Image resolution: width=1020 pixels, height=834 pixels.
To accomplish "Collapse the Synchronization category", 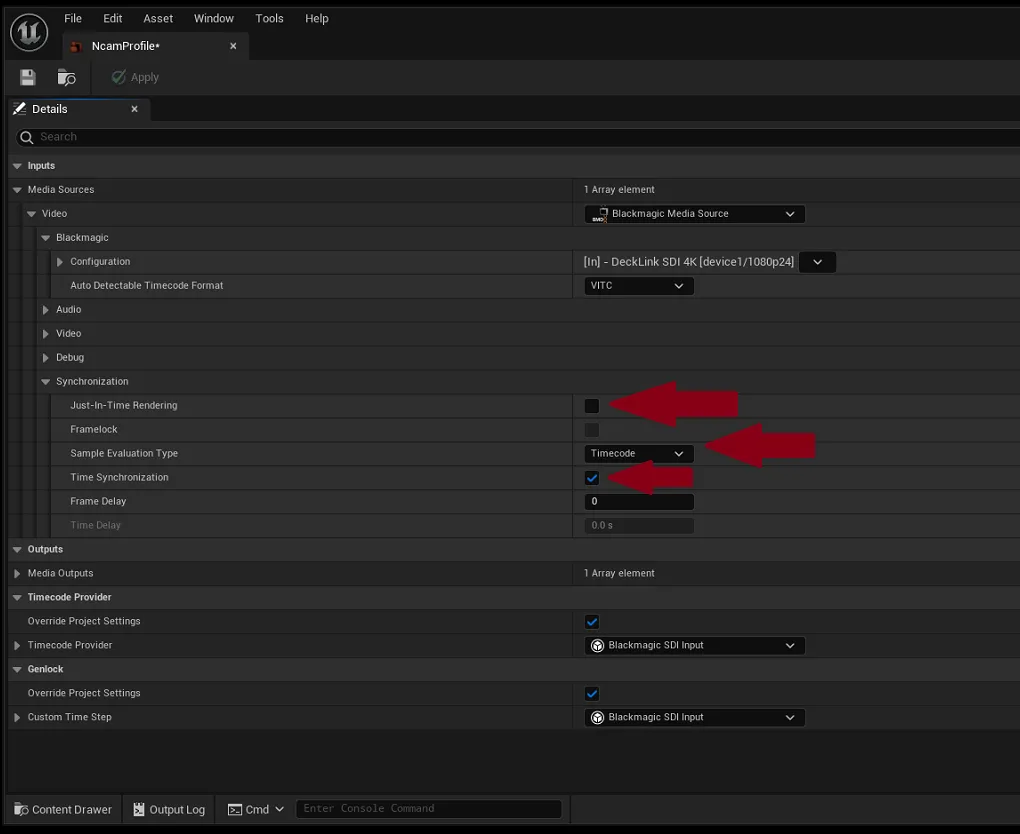I will [x=46, y=382].
